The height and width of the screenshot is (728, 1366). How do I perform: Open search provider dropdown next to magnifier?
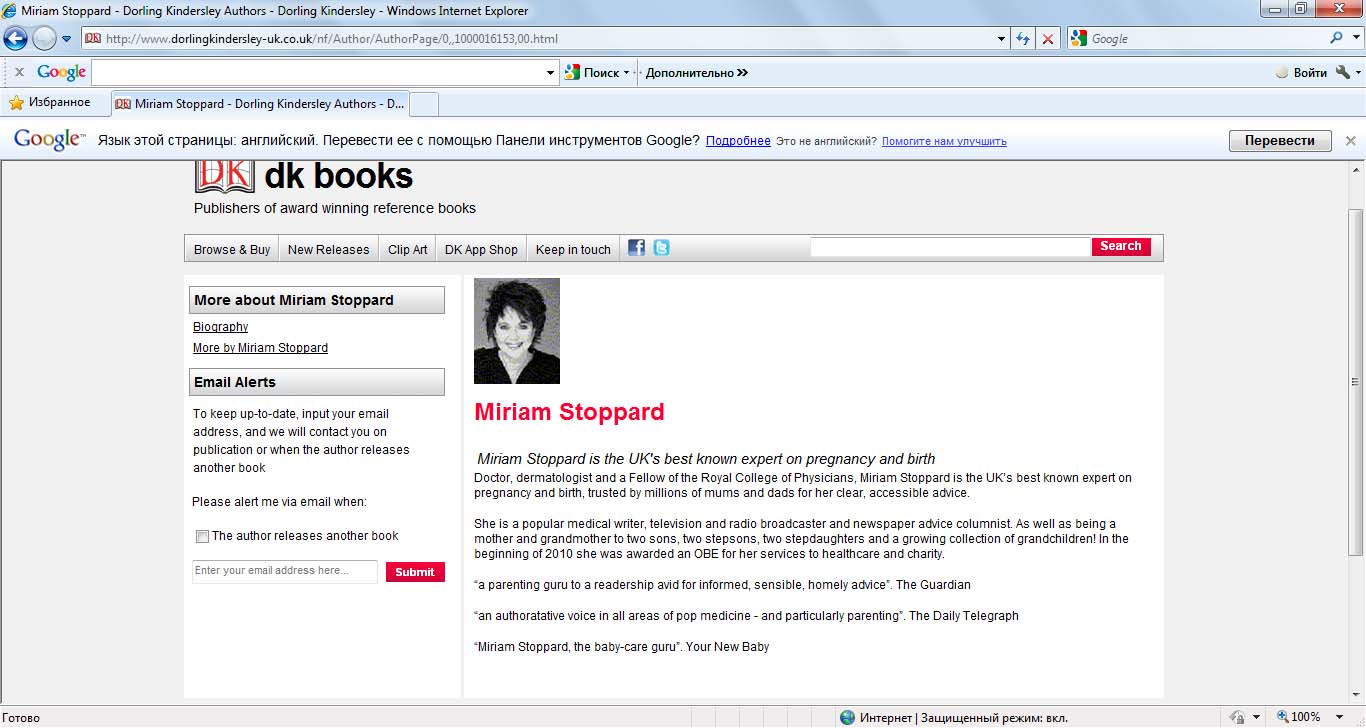[1354, 39]
